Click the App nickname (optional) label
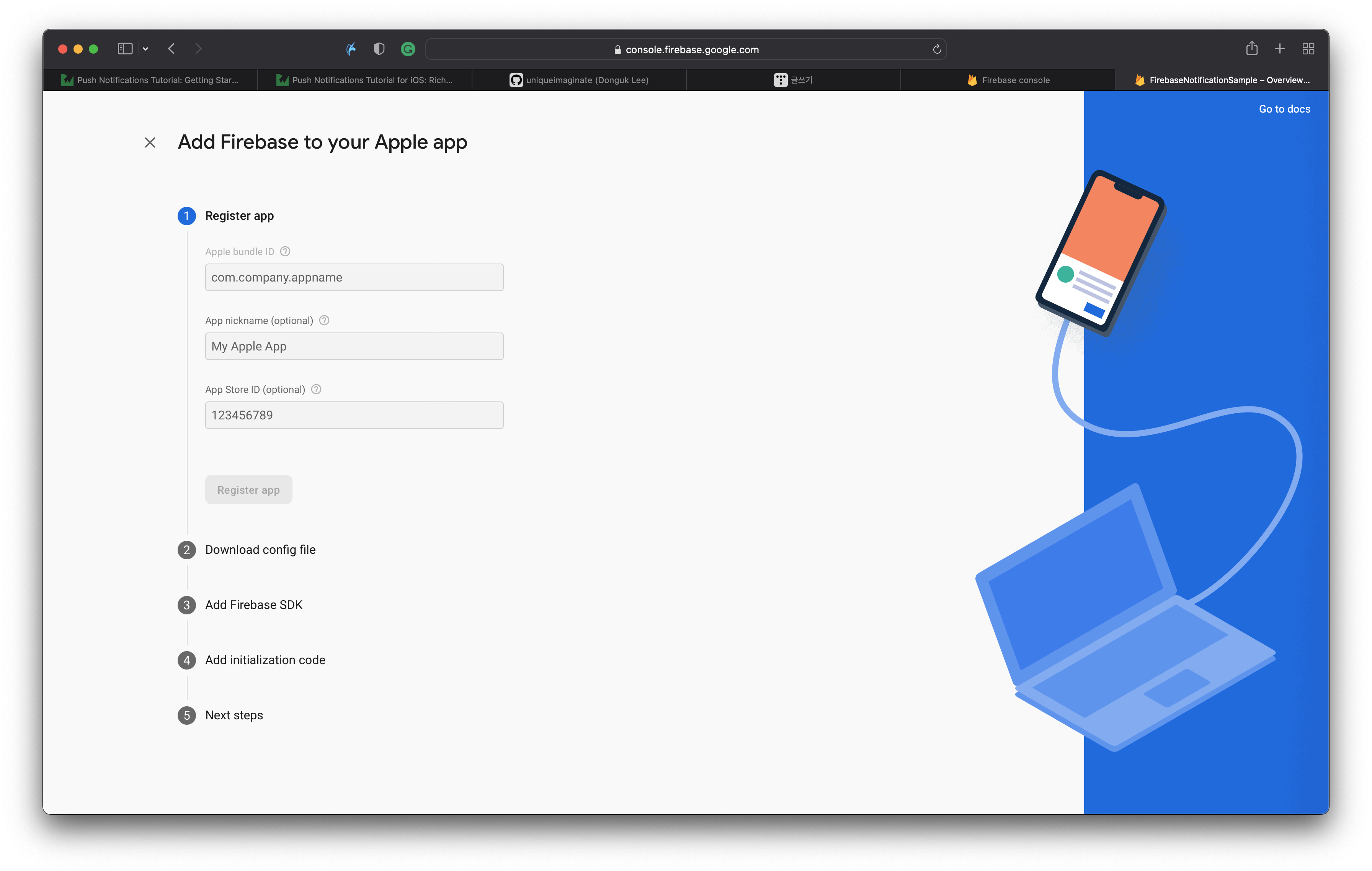 259,320
